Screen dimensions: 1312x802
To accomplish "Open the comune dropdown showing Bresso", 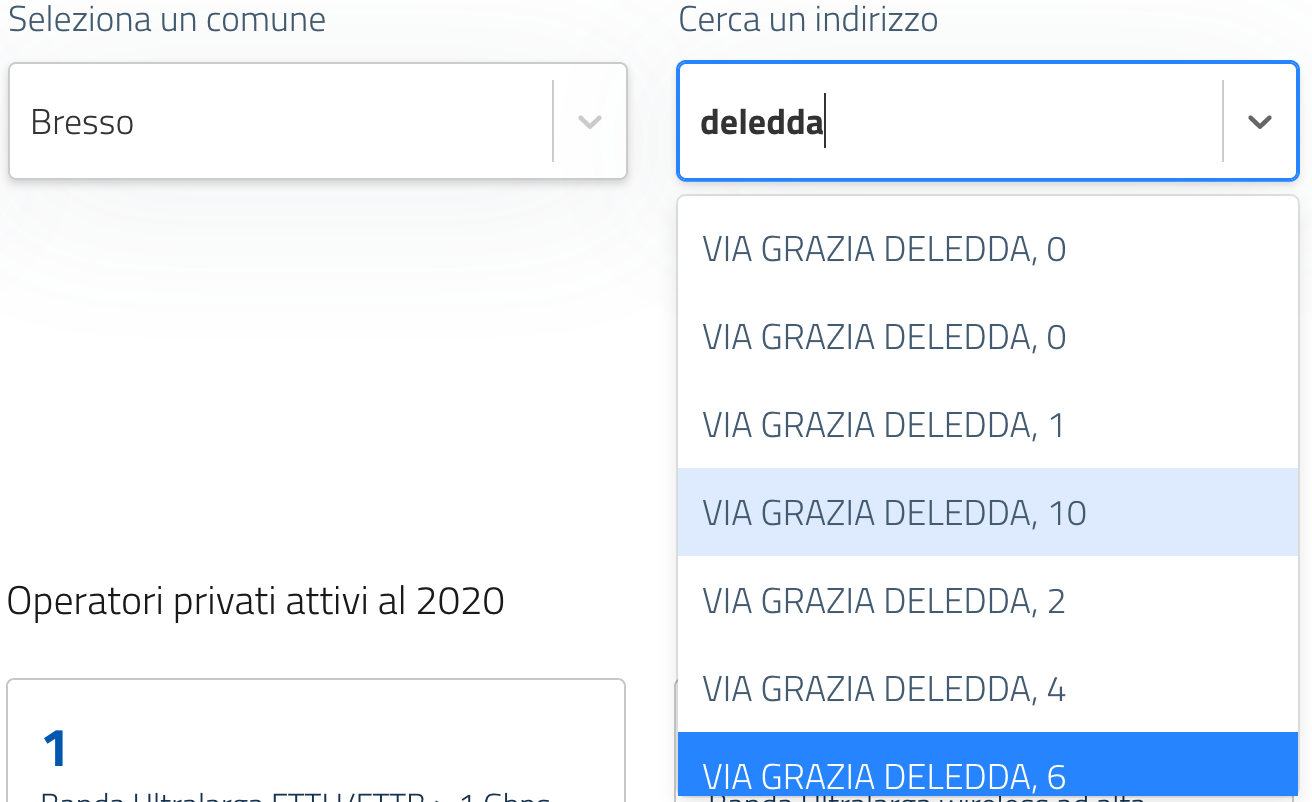I will (x=280, y=122).
